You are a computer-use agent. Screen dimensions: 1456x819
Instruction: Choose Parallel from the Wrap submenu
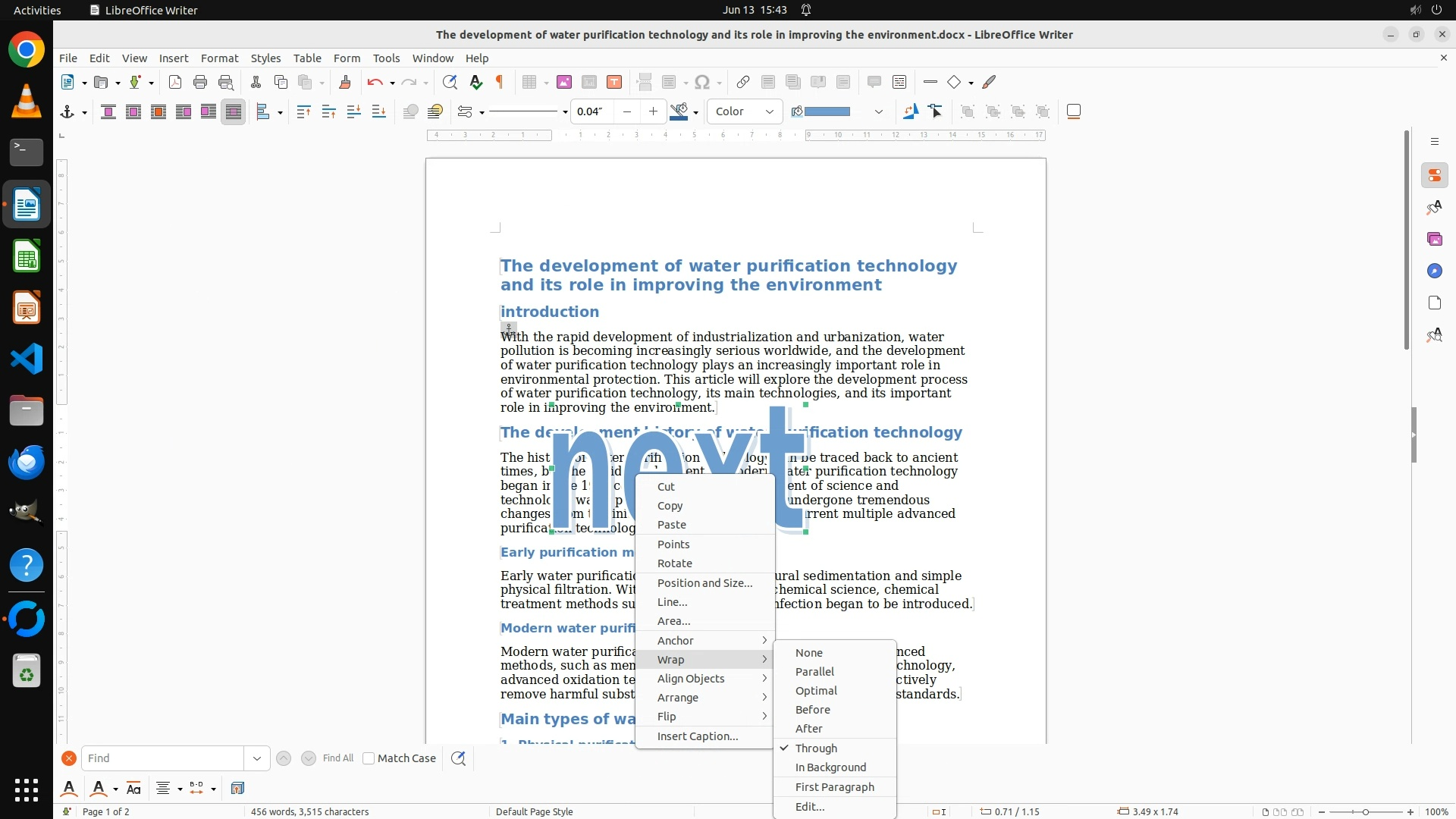[814, 672]
